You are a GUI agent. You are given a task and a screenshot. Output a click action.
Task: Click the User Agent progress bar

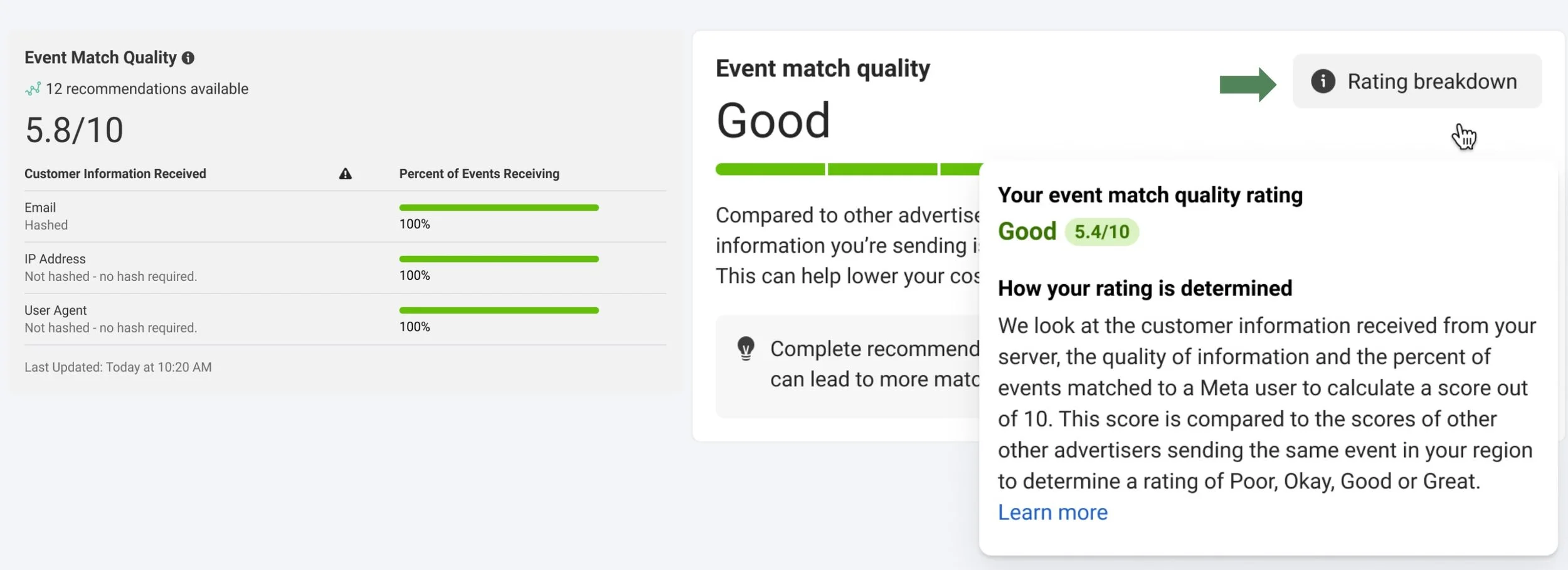[499, 310]
